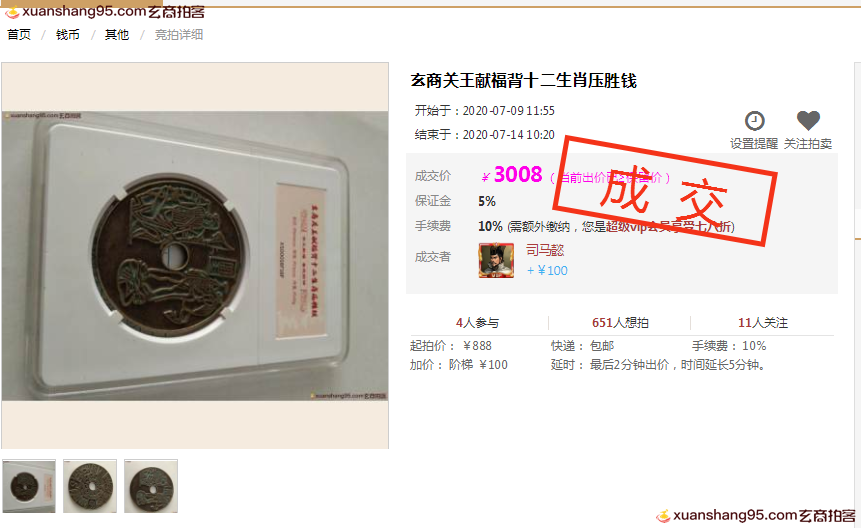
Task: Click the 4人参与 participants tab
Action: point(477,323)
